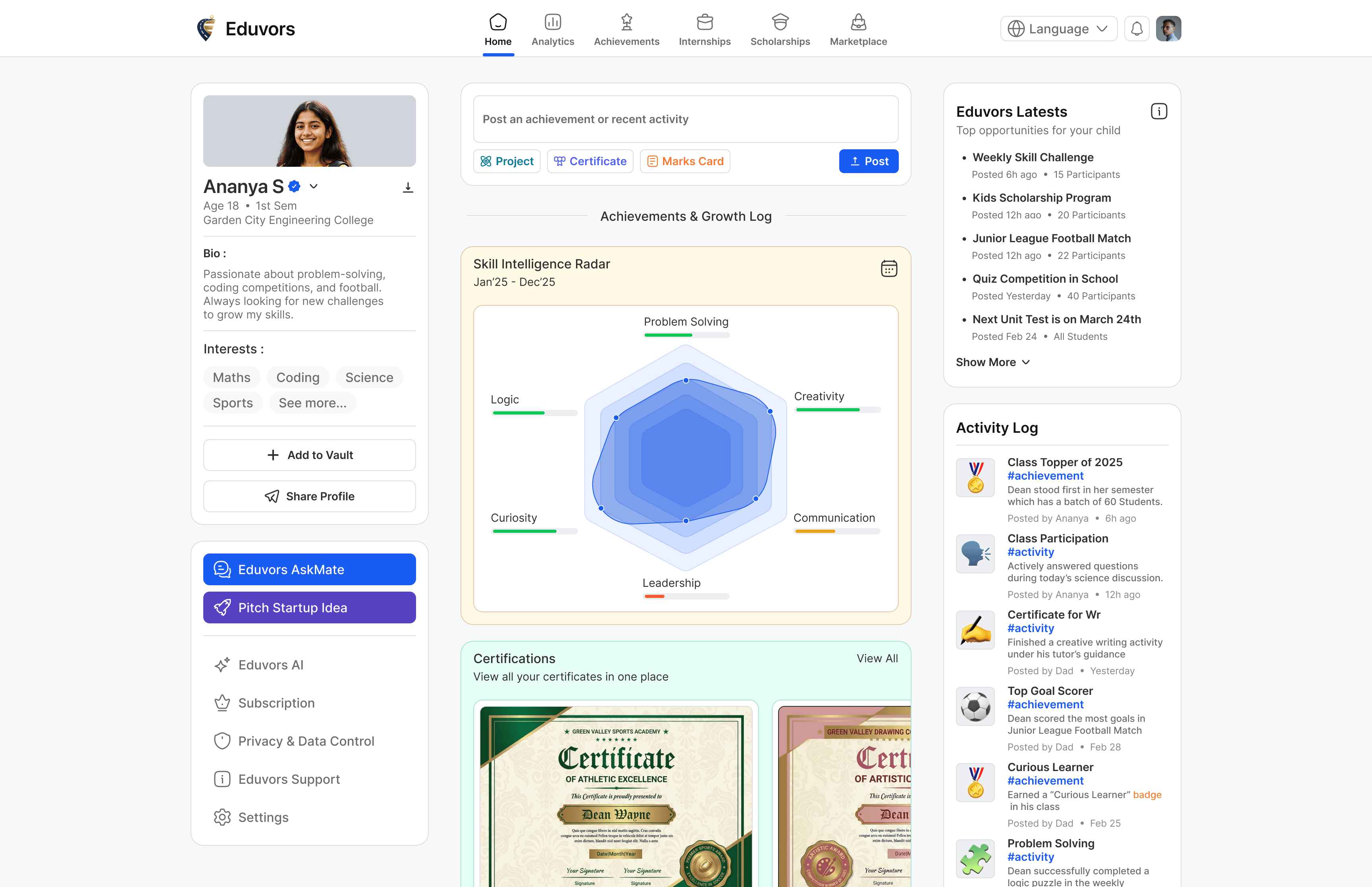This screenshot has width=1372, height=887.
Task: Expand interests with See more...
Action: [312, 403]
